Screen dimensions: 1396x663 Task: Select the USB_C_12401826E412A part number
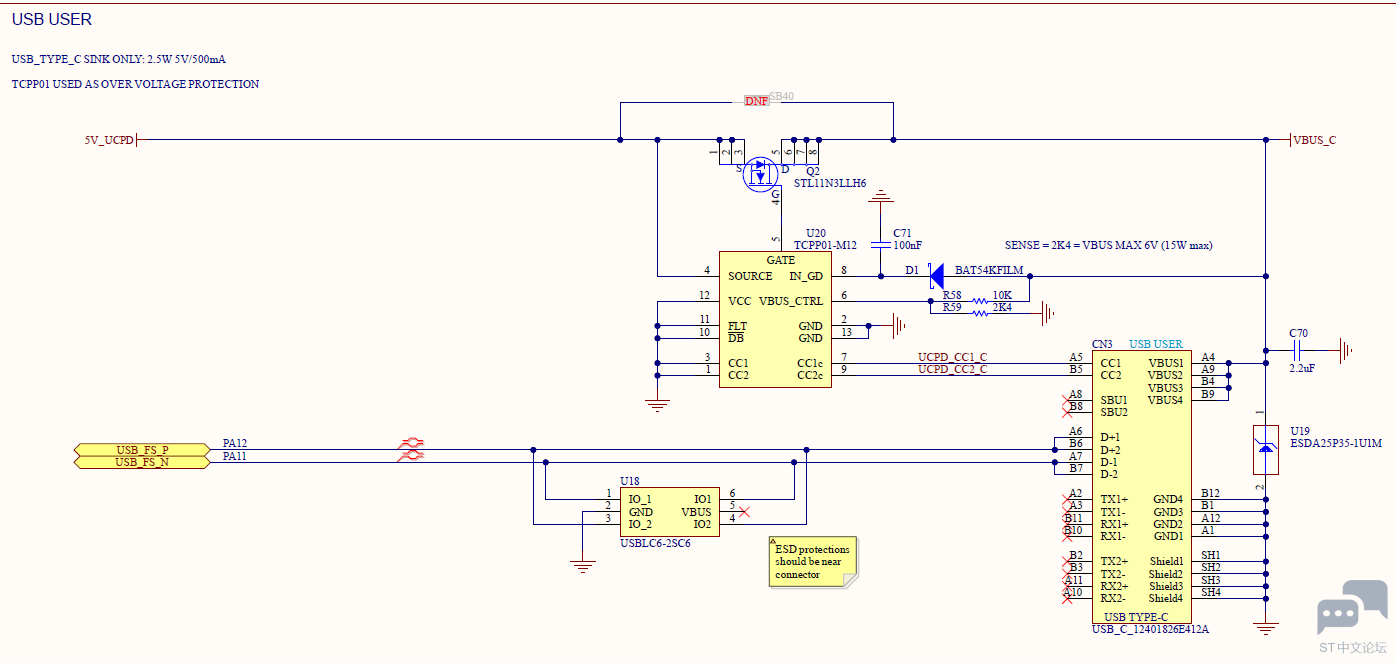point(1151,630)
